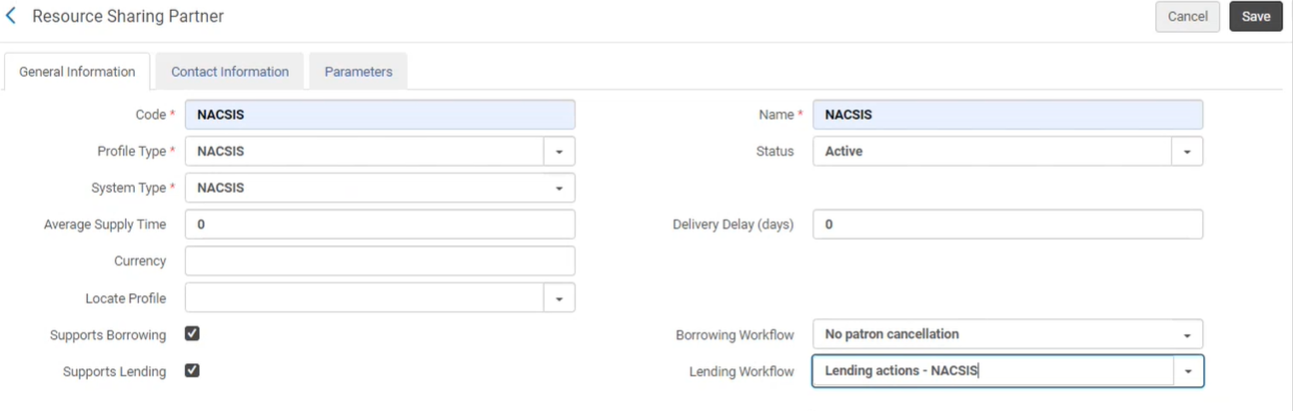Select the Profile Type NACSIS field
Screen dimensions: 1293x411
click(364, 152)
